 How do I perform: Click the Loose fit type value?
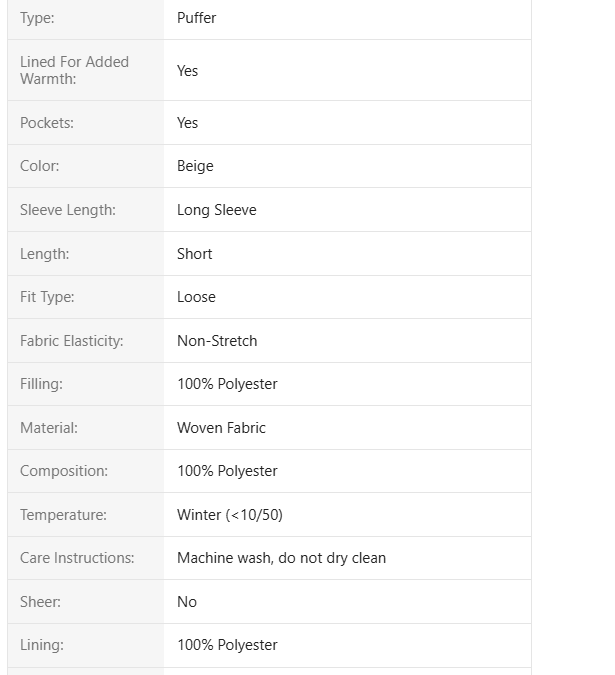196,297
